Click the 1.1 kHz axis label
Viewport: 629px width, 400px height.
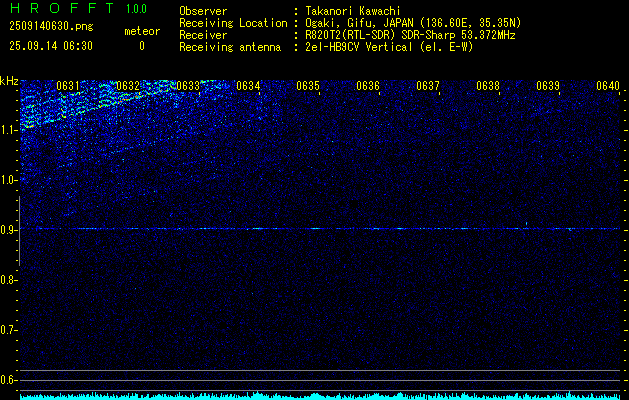coord(8,130)
